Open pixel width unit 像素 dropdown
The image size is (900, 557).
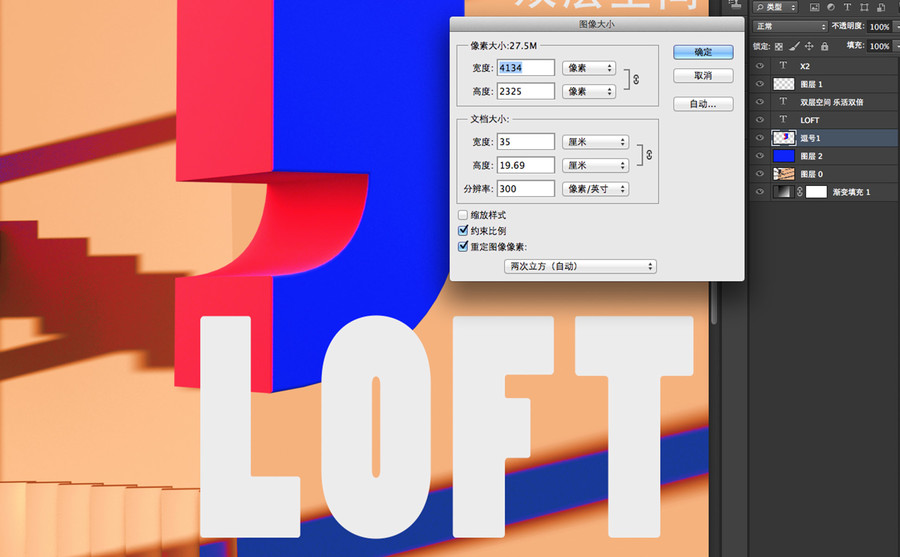click(x=589, y=68)
